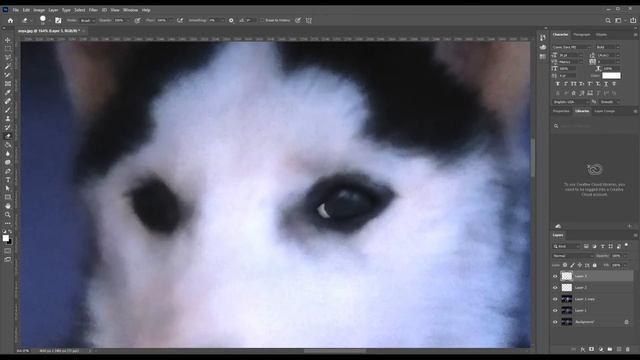Click the Layer 1 copy row
640x360 pixels.
click(592, 299)
